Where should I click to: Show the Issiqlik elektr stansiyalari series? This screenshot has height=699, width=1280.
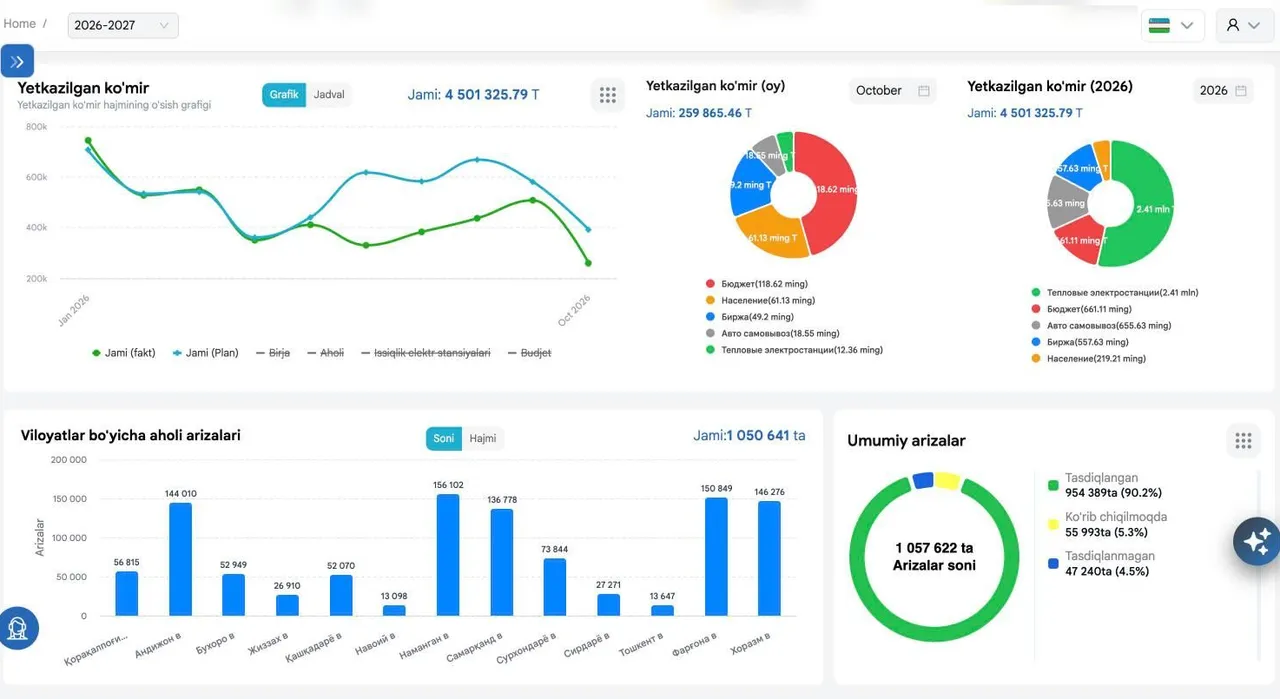(x=425, y=353)
